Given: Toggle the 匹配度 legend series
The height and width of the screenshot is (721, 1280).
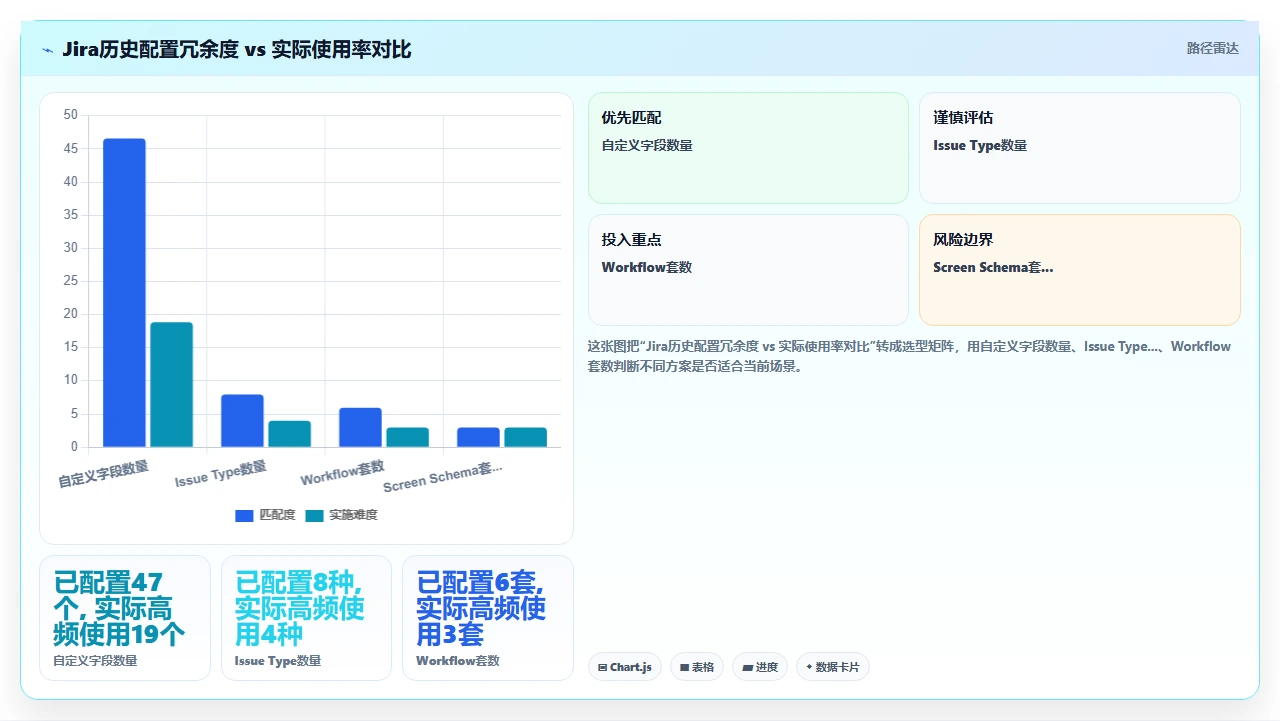Looking at the screenshot, I should click(x=265, y=515).
